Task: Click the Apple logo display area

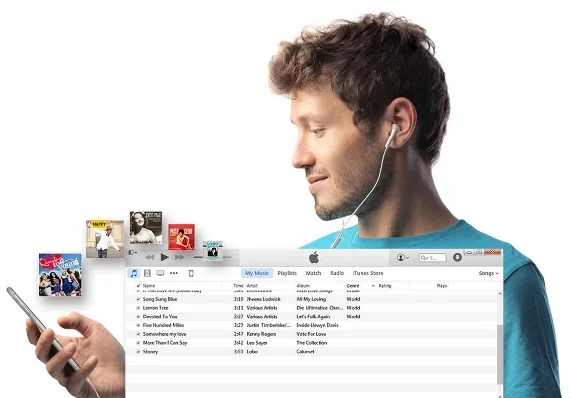Action: 314,258
